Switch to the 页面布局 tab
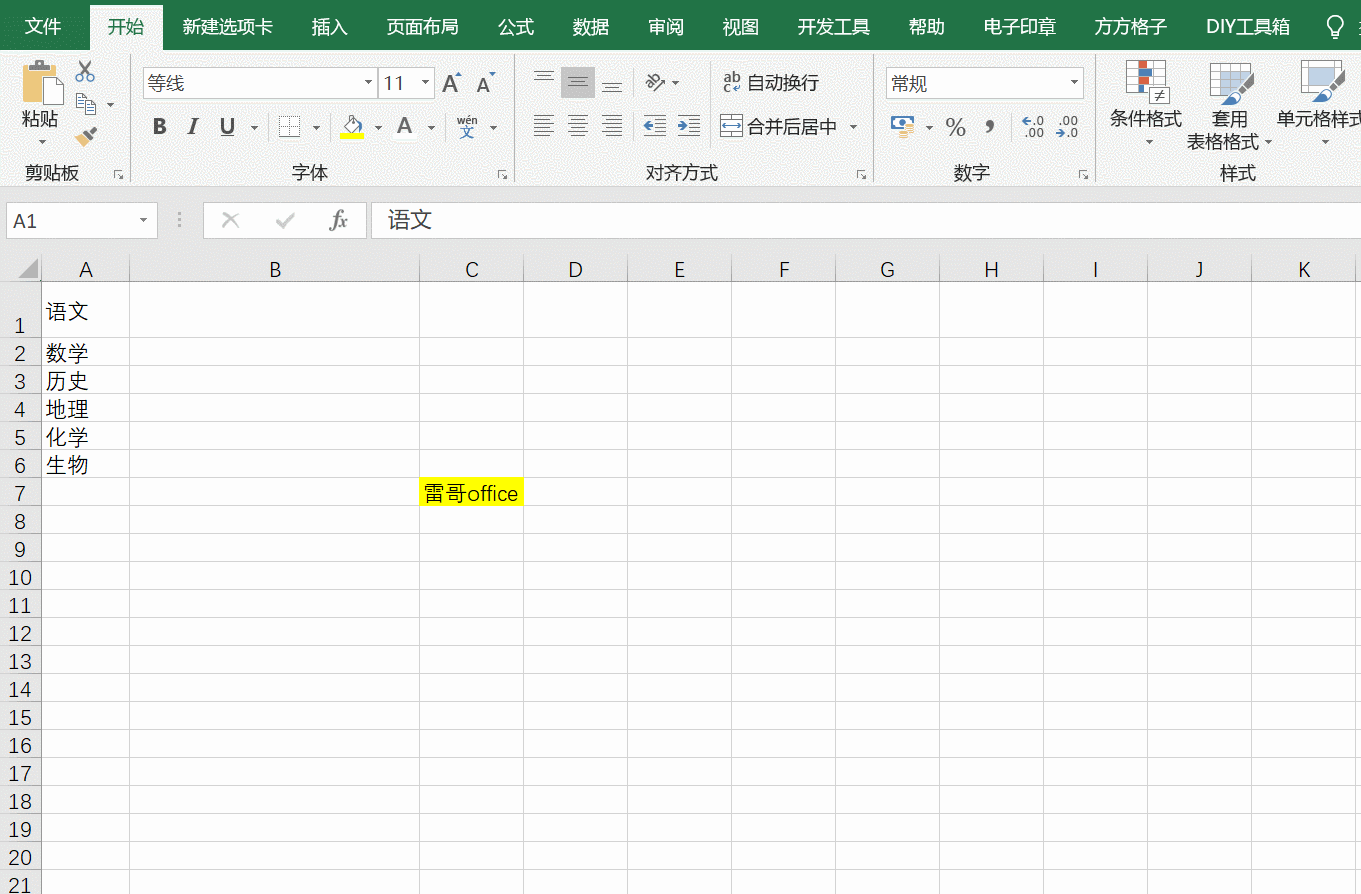1361x894 pixels. click(422, 27)
